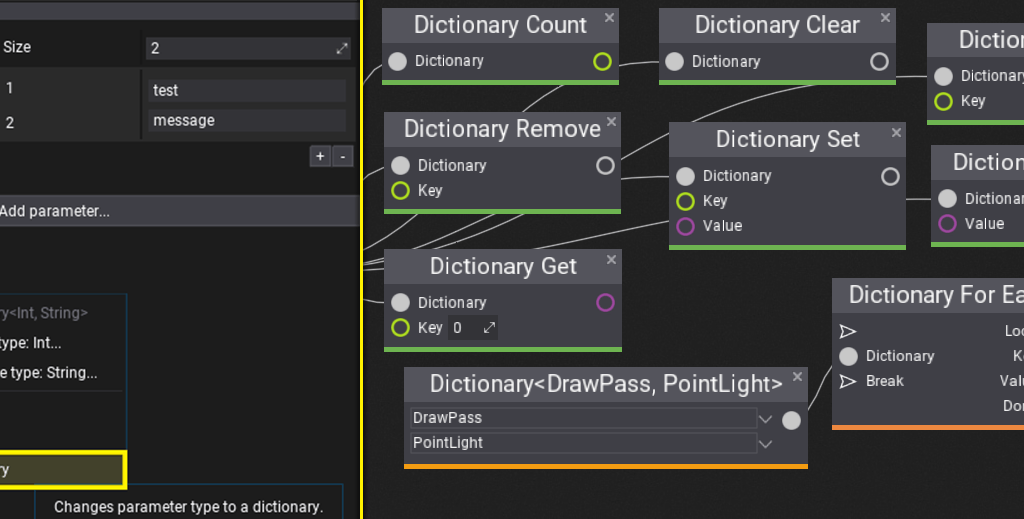The height and width of the screenshot is (519, 1024).
Task: Expand Dictionary Get Key value arrow
Action: [x=489, y=328]
